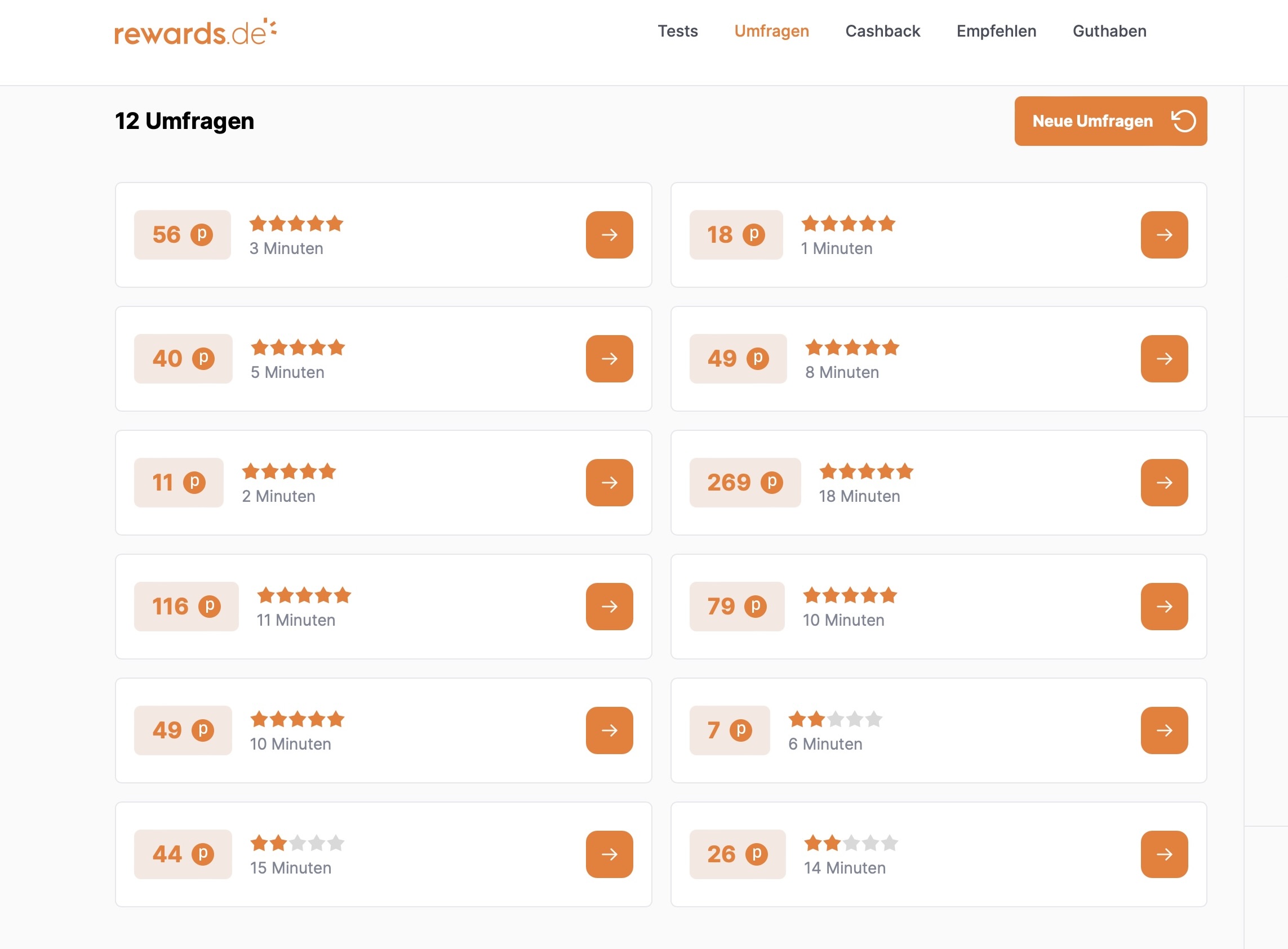Click the '1 Minuten' duration text
Image resolution: width=1288 pixels, height=949 pixels.
click(837, 248)
